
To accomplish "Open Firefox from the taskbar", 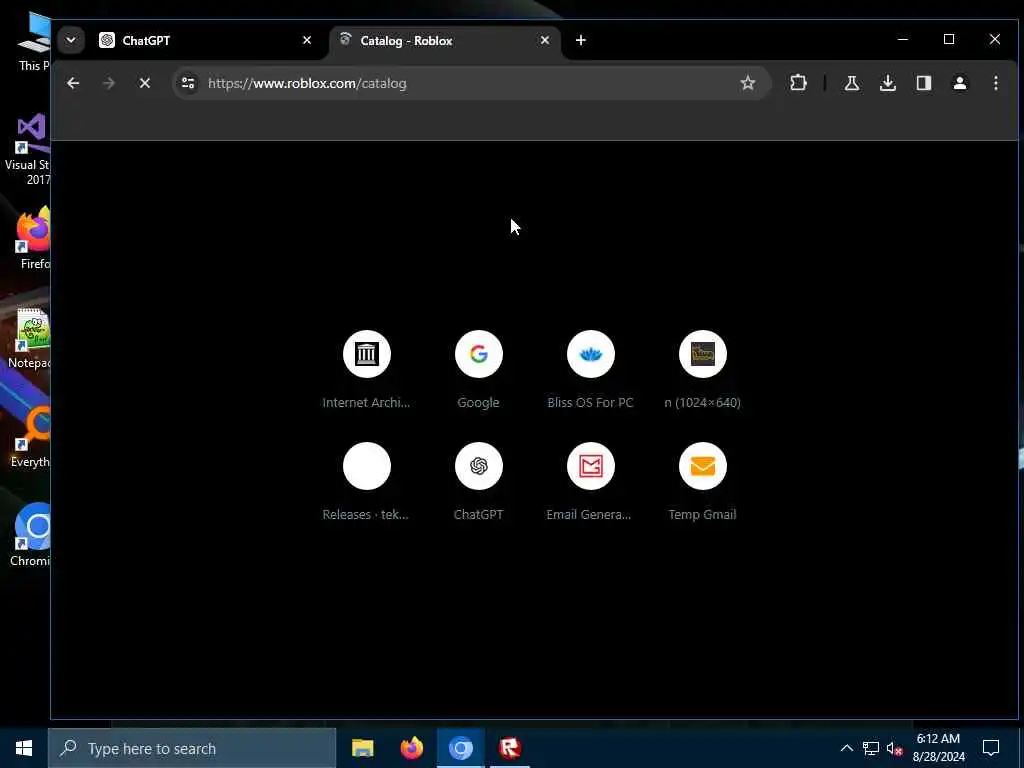I will click(x=411, y=748).
